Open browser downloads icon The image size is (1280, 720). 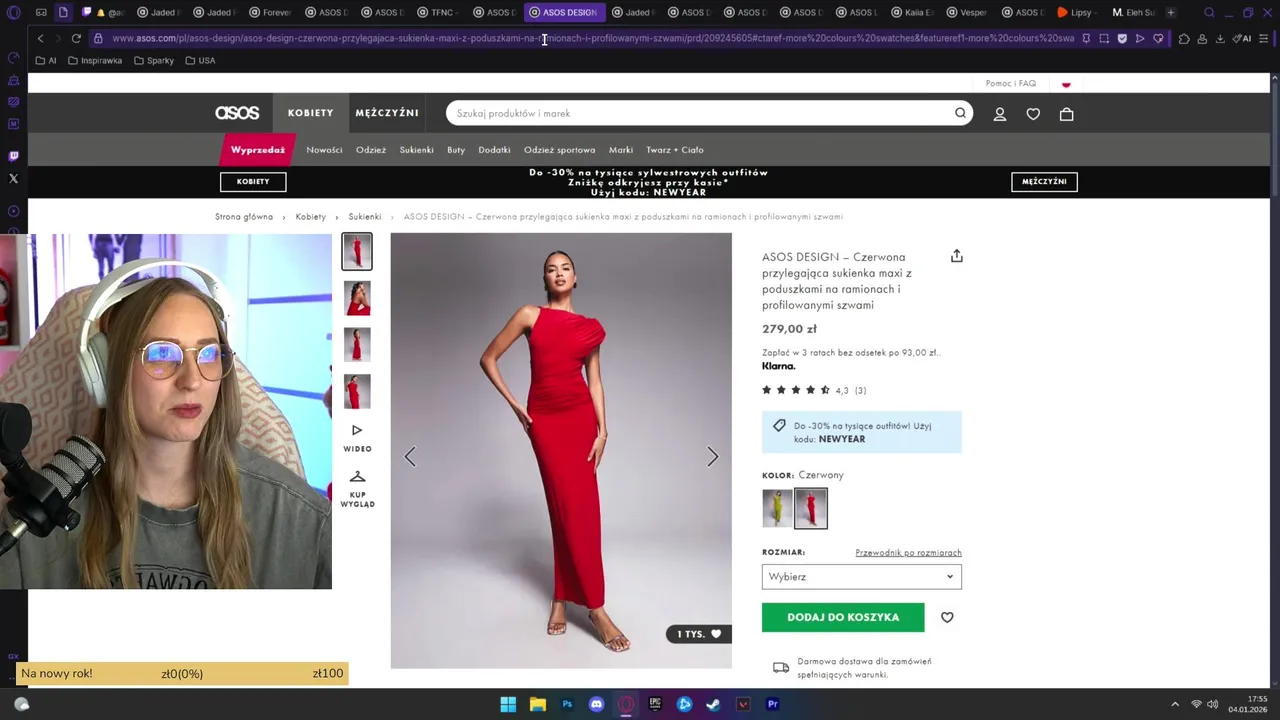[1220, 38]
